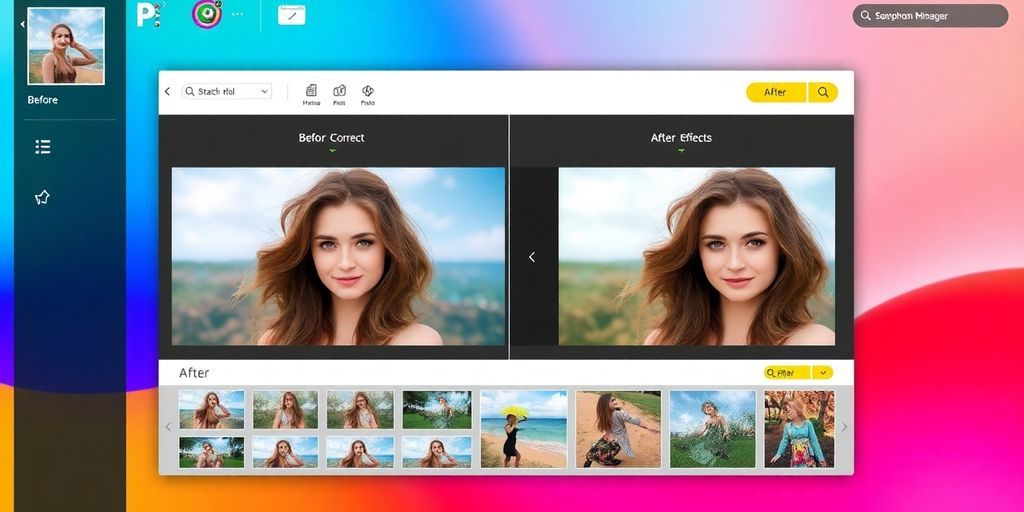Open first small thumbnail in the top row
The width and height of the screenshot is (1024, 512).
(212, 409)
